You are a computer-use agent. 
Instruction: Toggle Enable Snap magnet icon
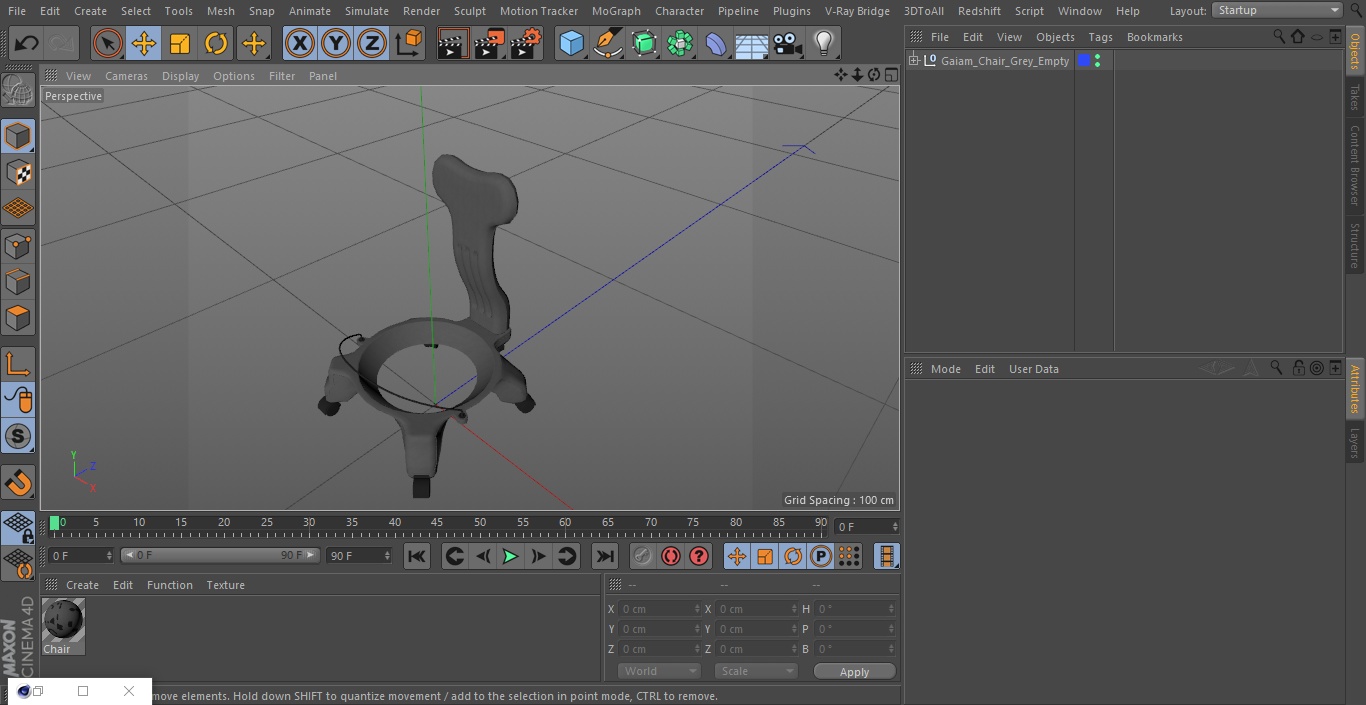click(18, 483)
